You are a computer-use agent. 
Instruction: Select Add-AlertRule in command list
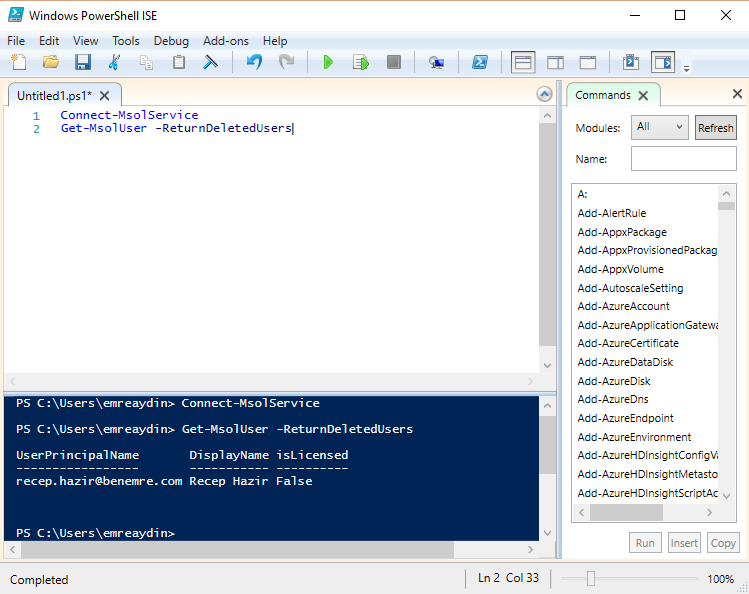[611, 213]
